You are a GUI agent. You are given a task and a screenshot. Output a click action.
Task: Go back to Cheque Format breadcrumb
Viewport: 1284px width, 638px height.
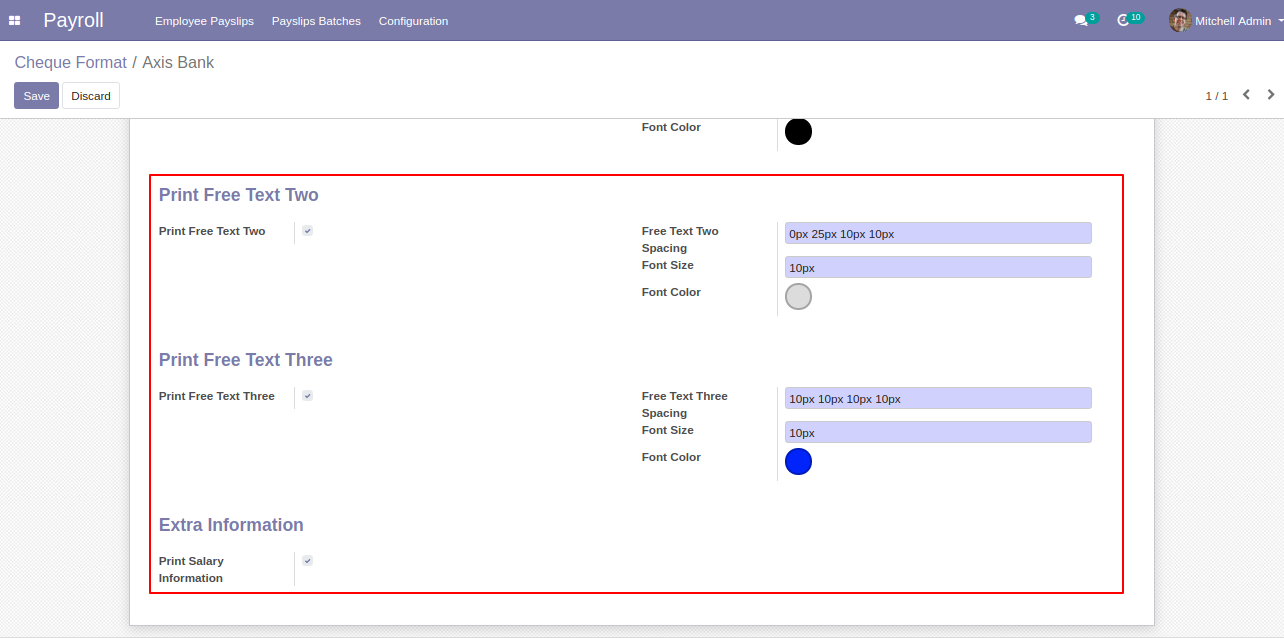pos(70,62)
